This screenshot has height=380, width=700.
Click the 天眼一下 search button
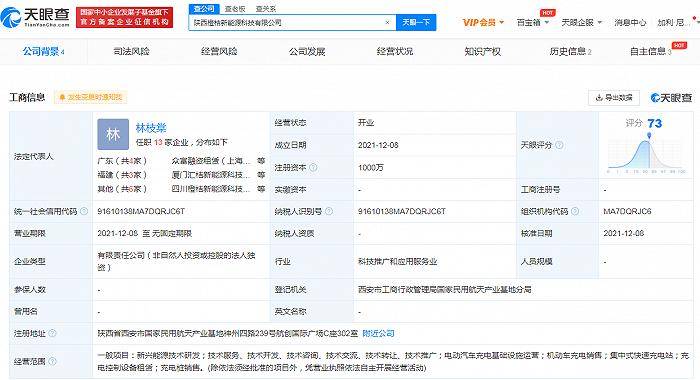pyautogui.click(x=416, y=22)
